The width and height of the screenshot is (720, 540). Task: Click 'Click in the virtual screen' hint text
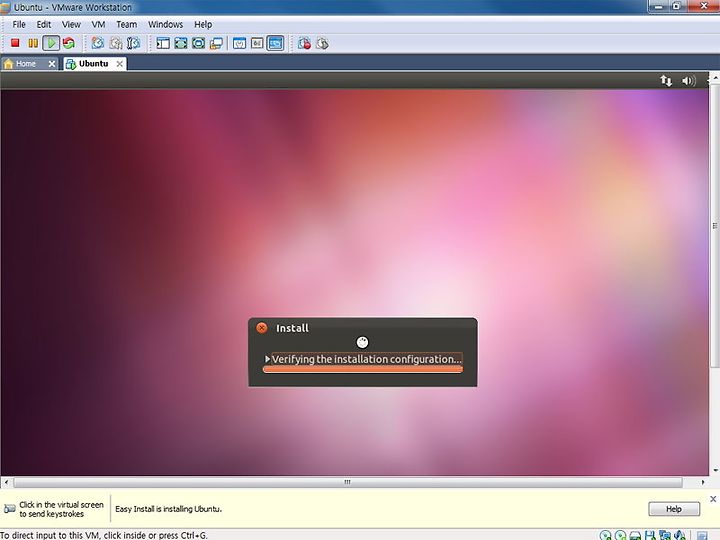[62, 505]
